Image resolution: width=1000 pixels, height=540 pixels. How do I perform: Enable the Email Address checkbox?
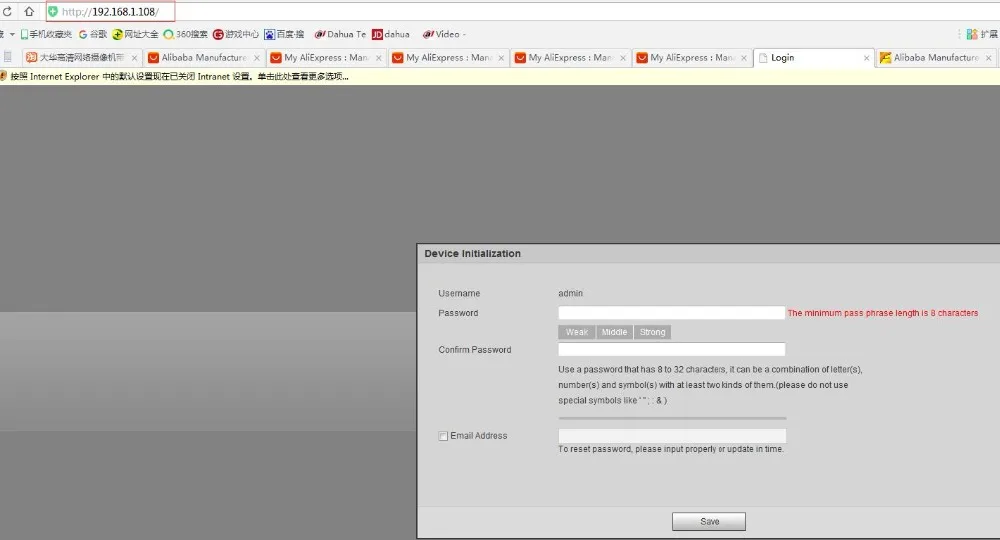(x=443, y=436)
